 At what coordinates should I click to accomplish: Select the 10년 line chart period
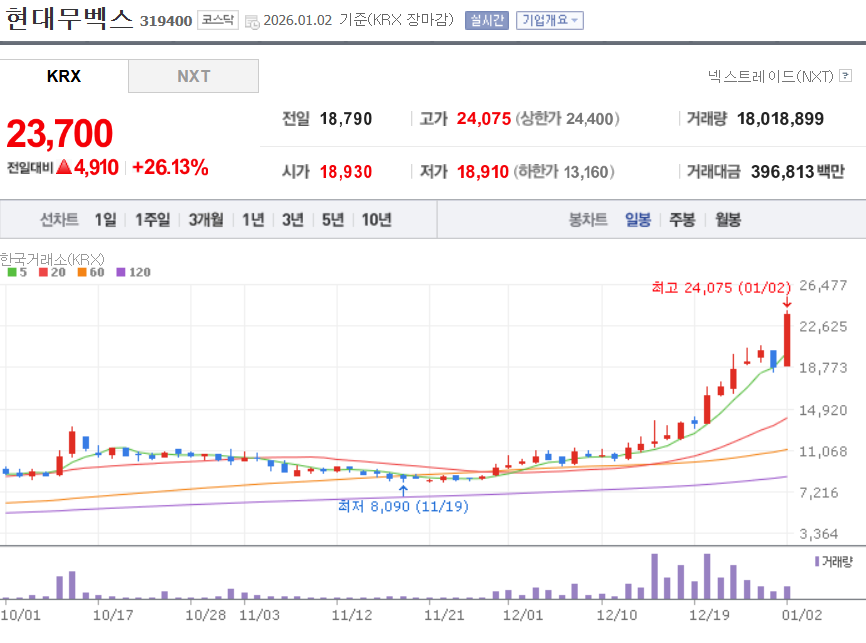tap(377, 220)
